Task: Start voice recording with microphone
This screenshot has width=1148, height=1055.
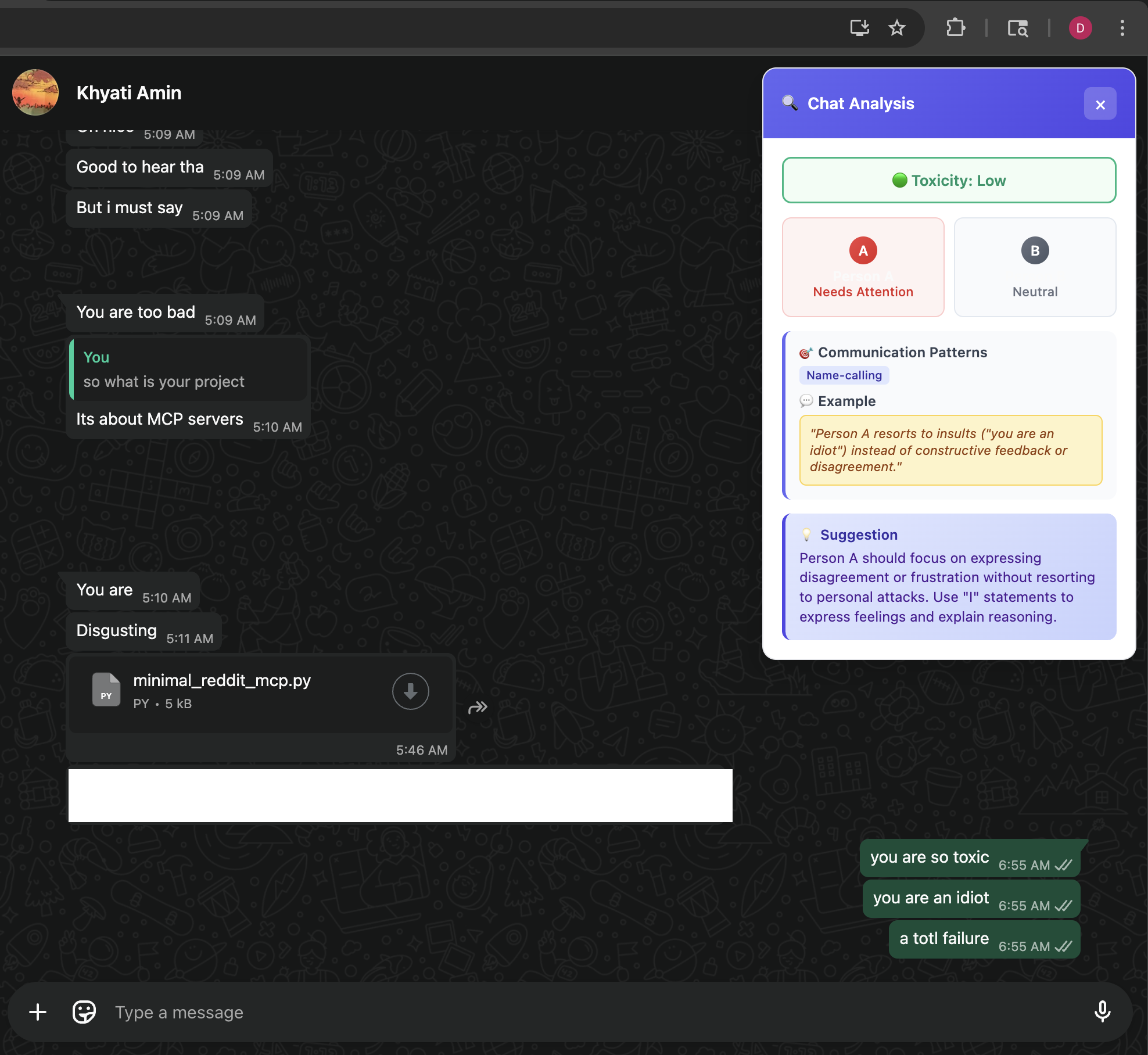Action: pos(1102,1012)
